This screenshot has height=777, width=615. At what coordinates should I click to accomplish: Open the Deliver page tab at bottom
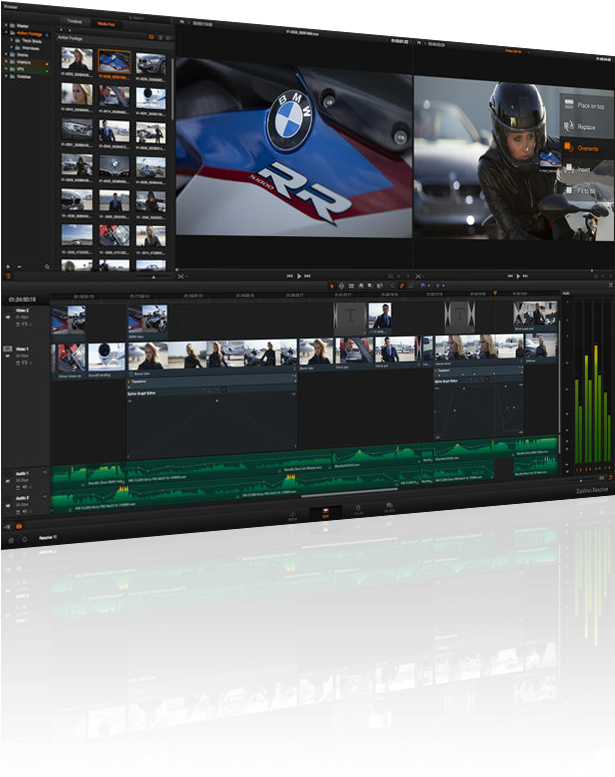click(390, 507)
